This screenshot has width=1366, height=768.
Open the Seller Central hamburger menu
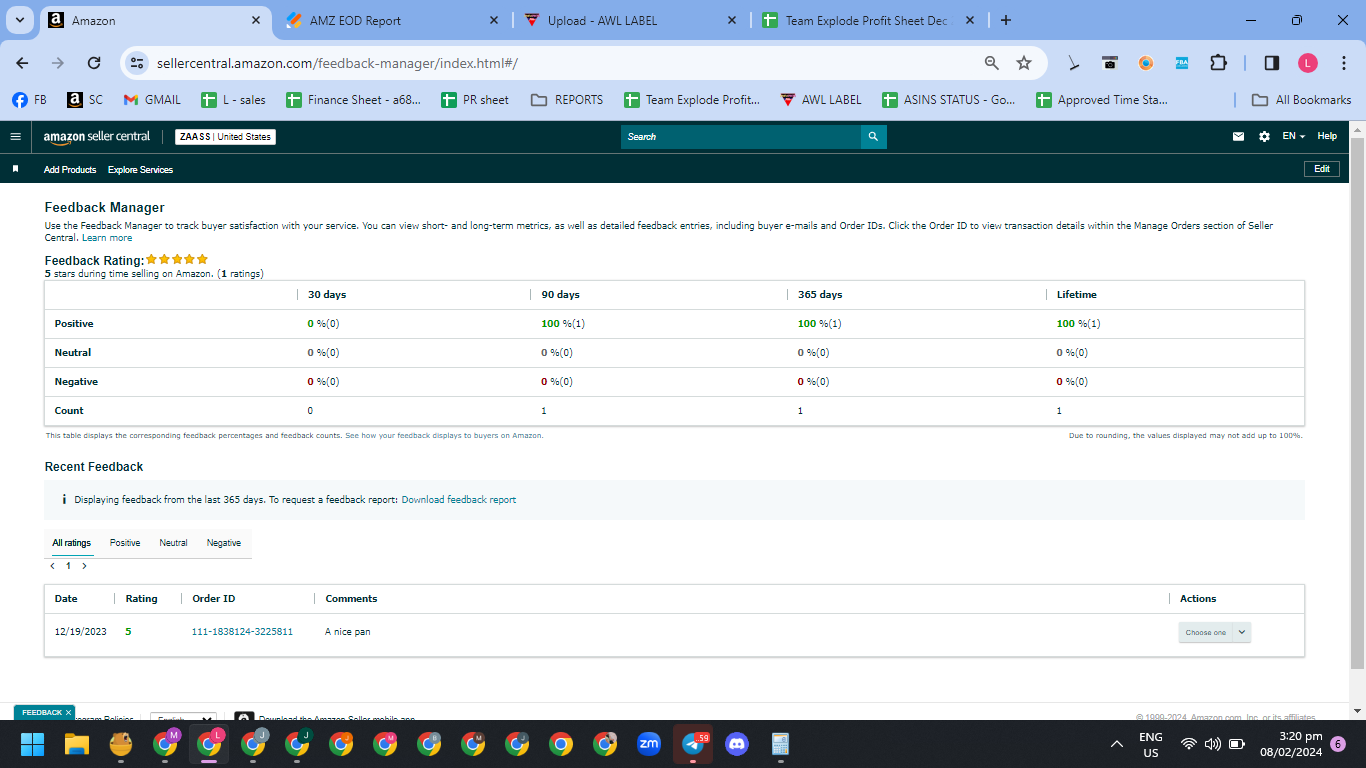[15, 136]
